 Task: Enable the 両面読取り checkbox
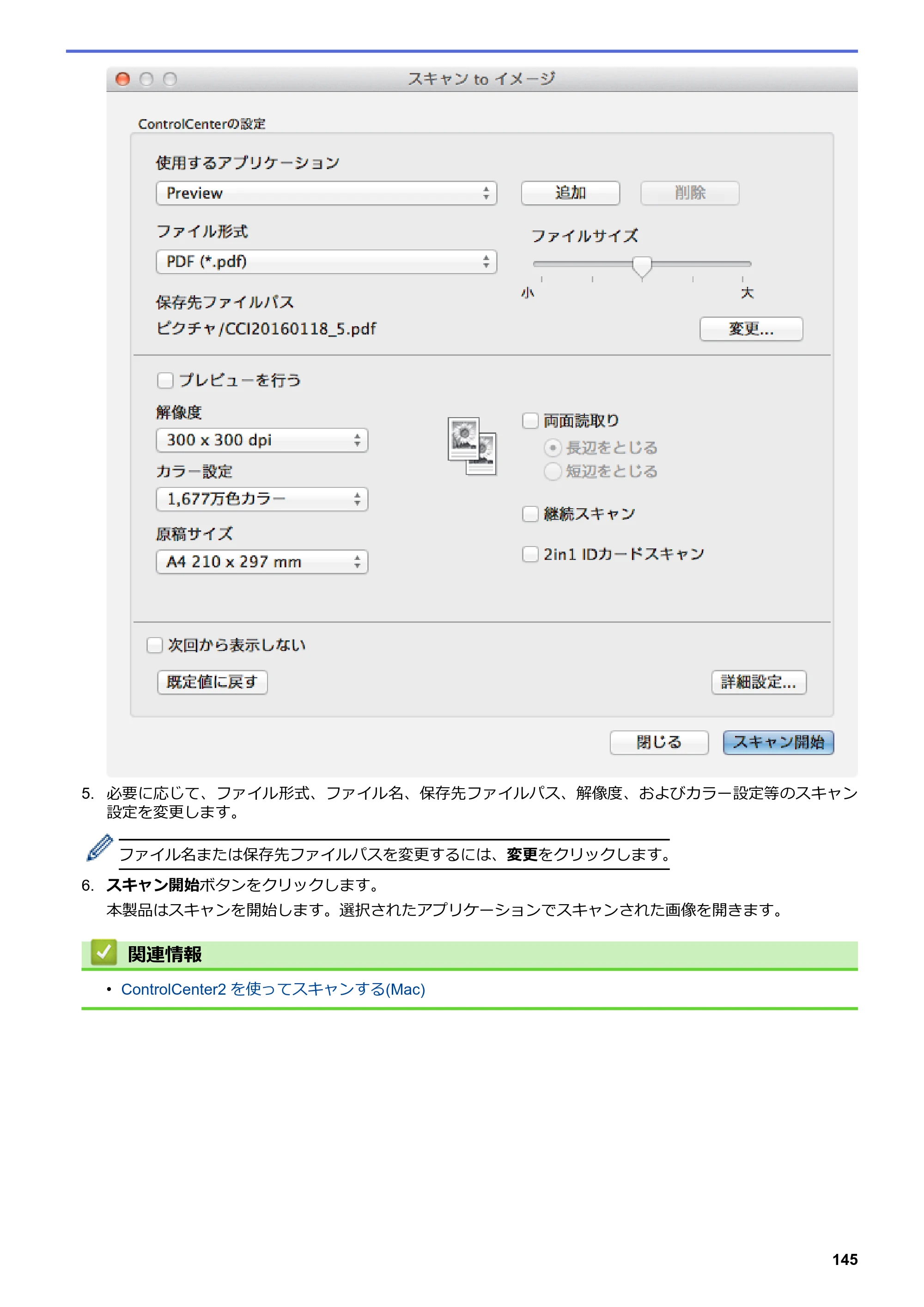pyautogui.click(x=530, y=421)
